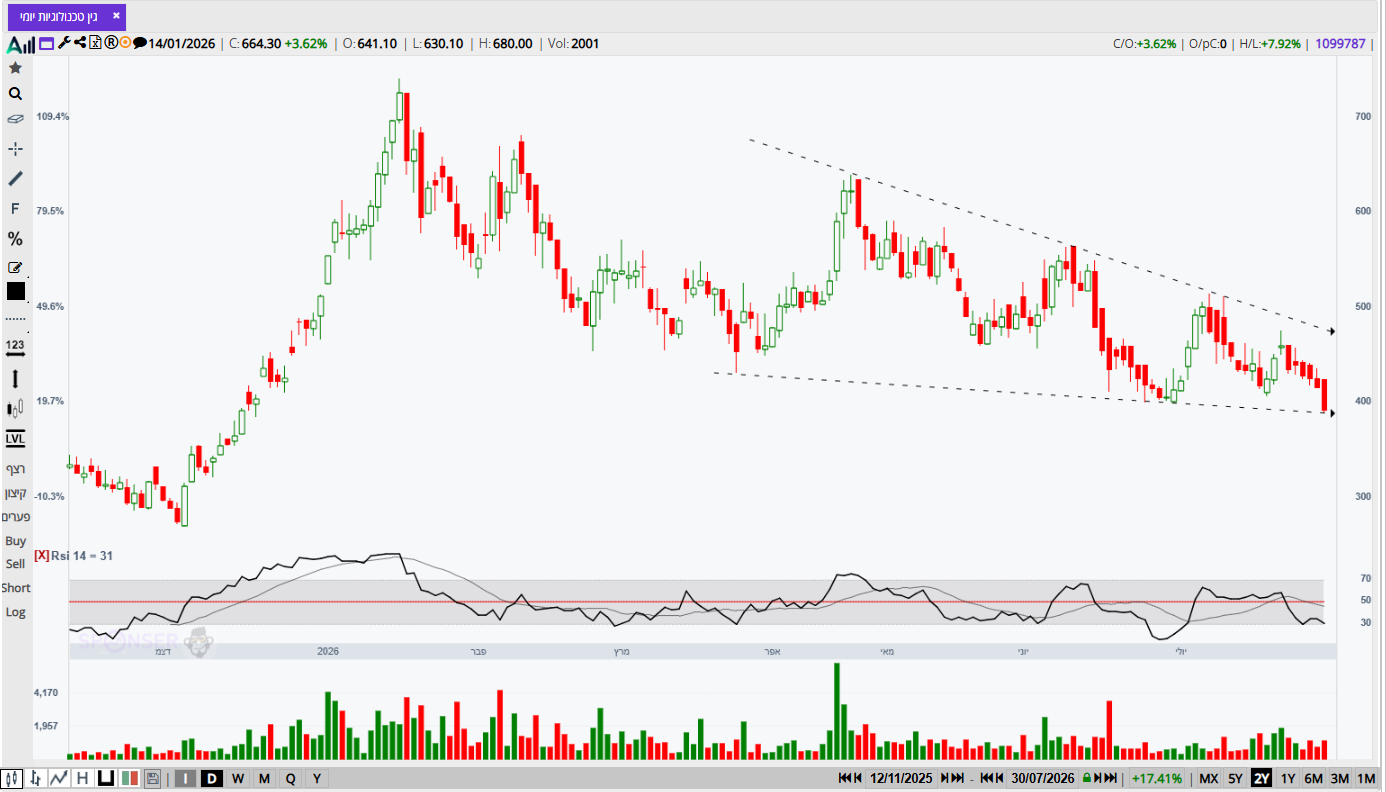1386x792 pixels.
Task: Open the dotted line style selector
Action: [15, 319]
